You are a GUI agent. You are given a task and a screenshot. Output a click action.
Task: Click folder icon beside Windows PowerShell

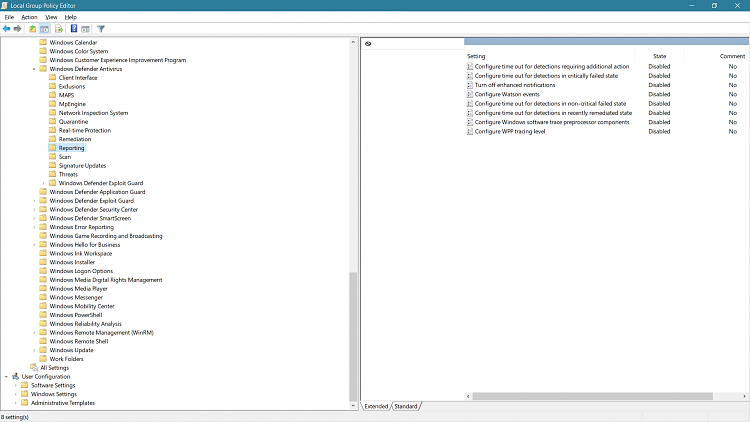43,315
